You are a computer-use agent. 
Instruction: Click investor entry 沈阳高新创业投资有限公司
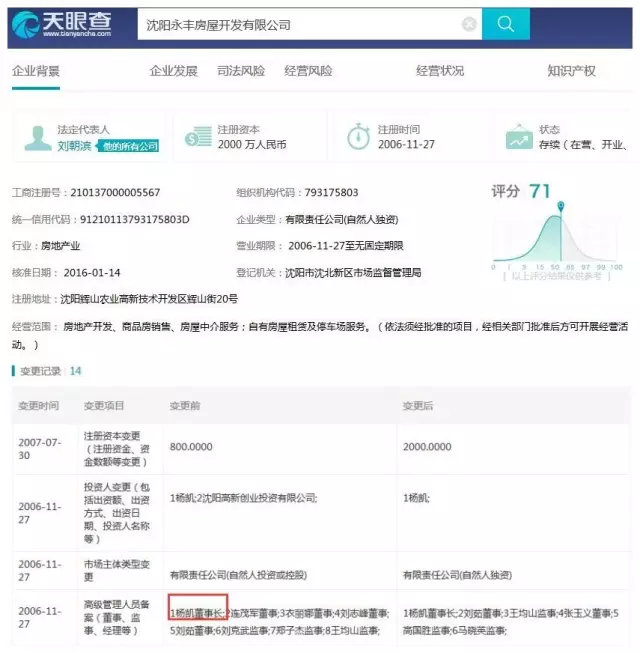tap(259, 498)
